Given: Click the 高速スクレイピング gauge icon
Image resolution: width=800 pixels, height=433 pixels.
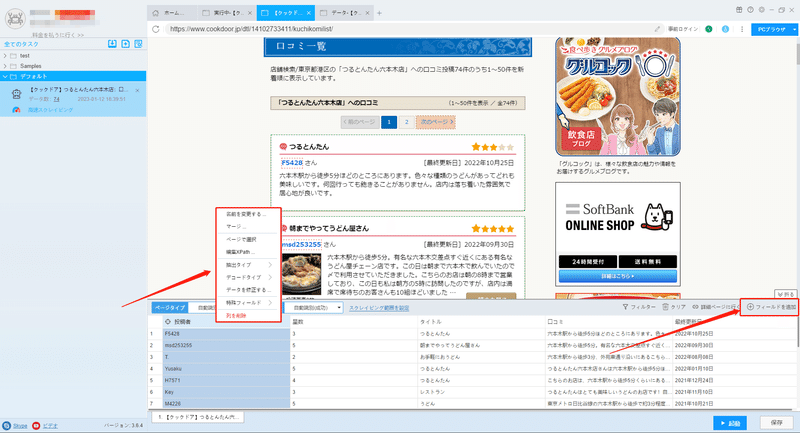Looking at the screenshot, I should point(16,110).
